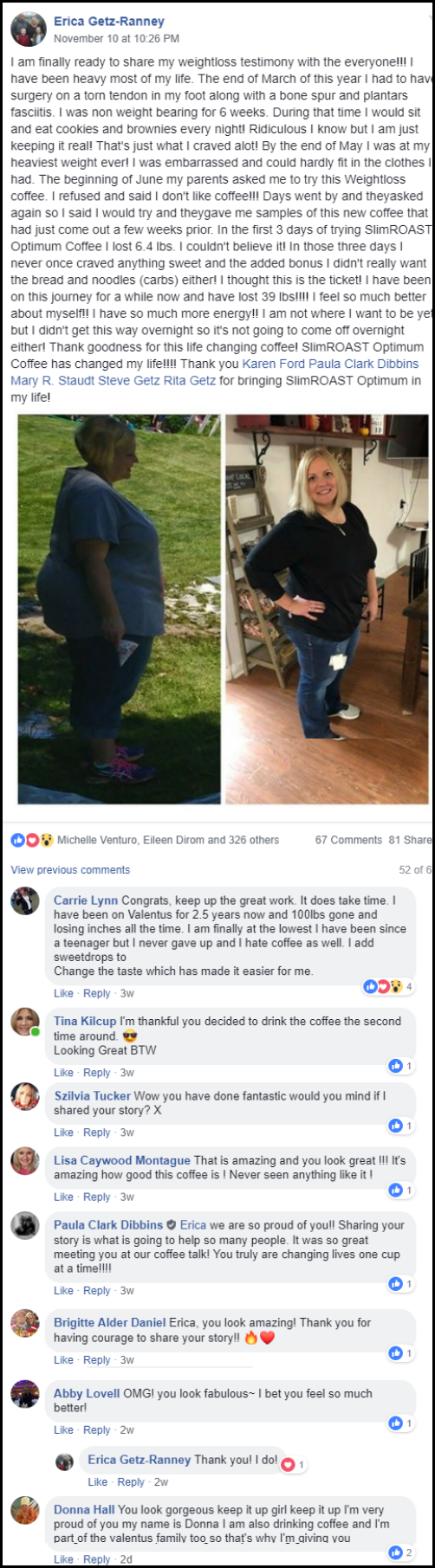Open Carrie Lynn's avatar
The width and height of the screenshot is (435, 1568).
(x=25, y=901)
